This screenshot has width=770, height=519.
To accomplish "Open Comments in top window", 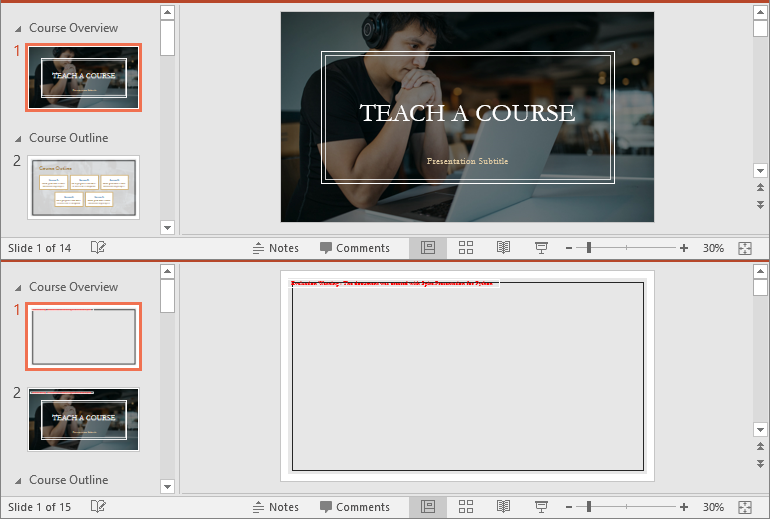I will pos(355,248).
